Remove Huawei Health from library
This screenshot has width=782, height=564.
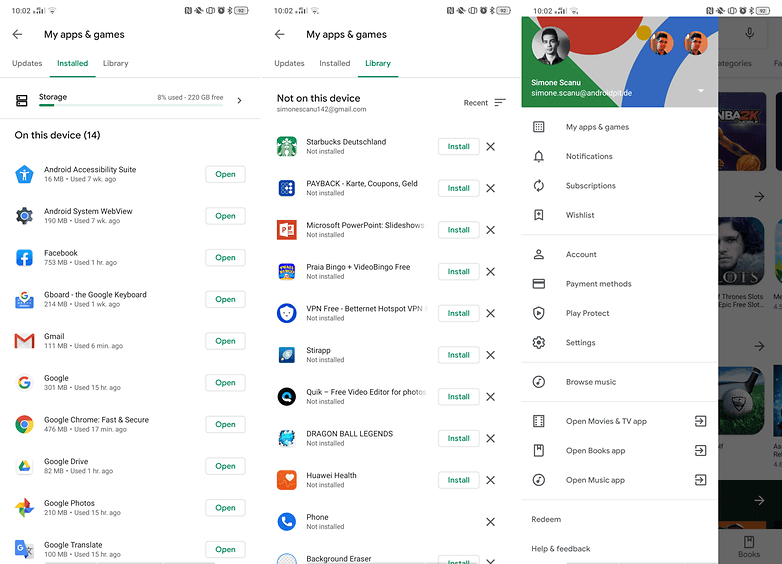point(491,480)
